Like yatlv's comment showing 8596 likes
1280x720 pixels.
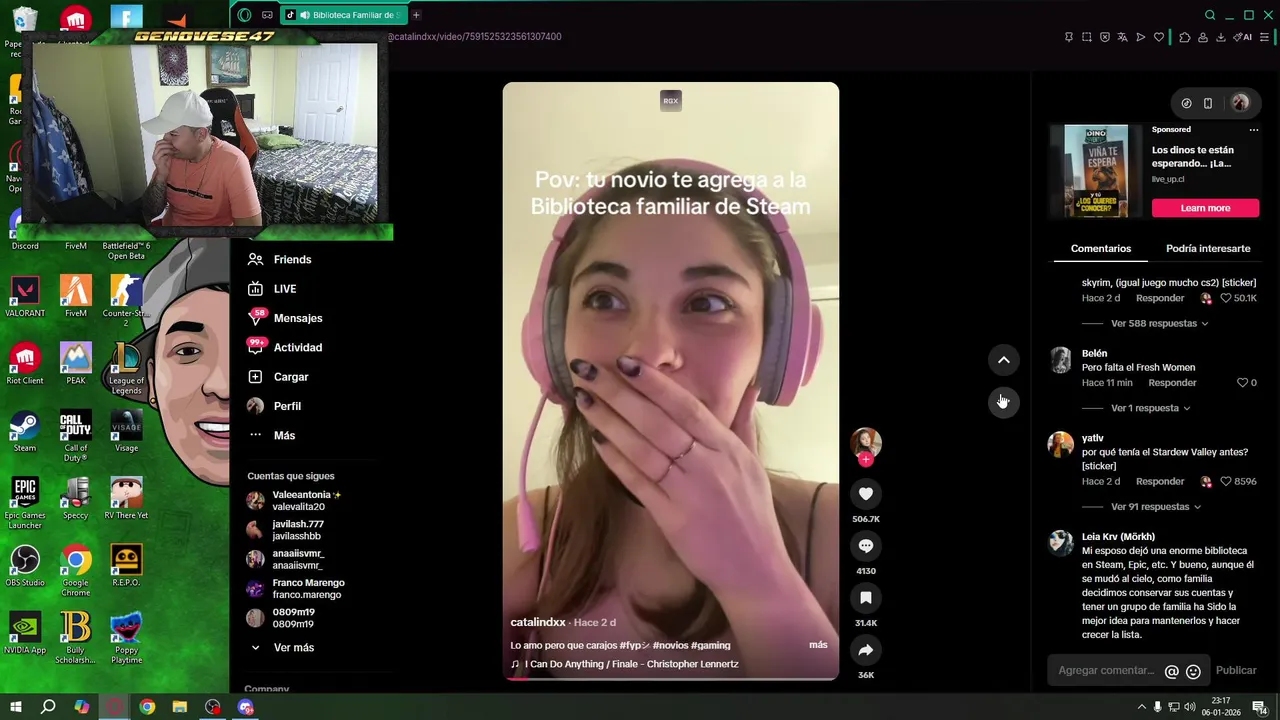(1226, 481)
